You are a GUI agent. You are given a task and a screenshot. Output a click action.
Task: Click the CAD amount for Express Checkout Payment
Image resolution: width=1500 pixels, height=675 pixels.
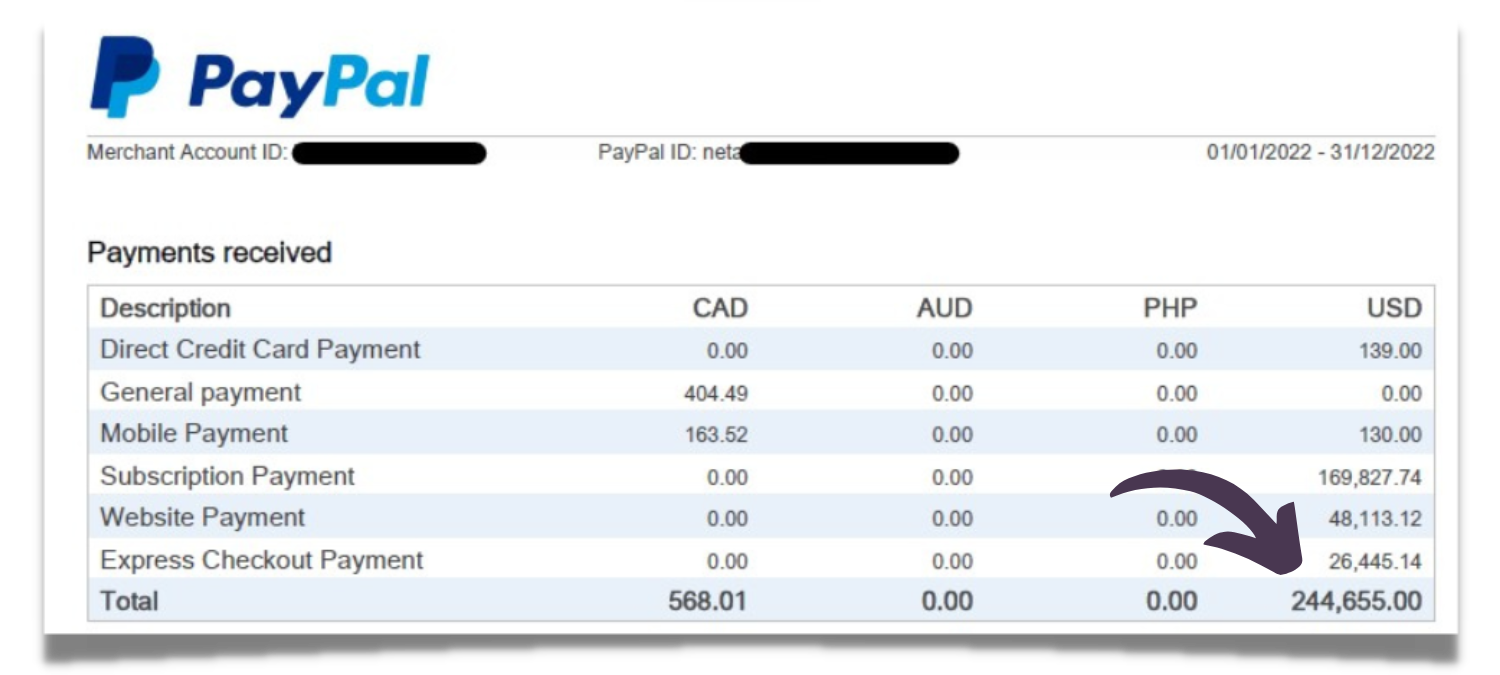pyautogui.click(x=728, y=562)
